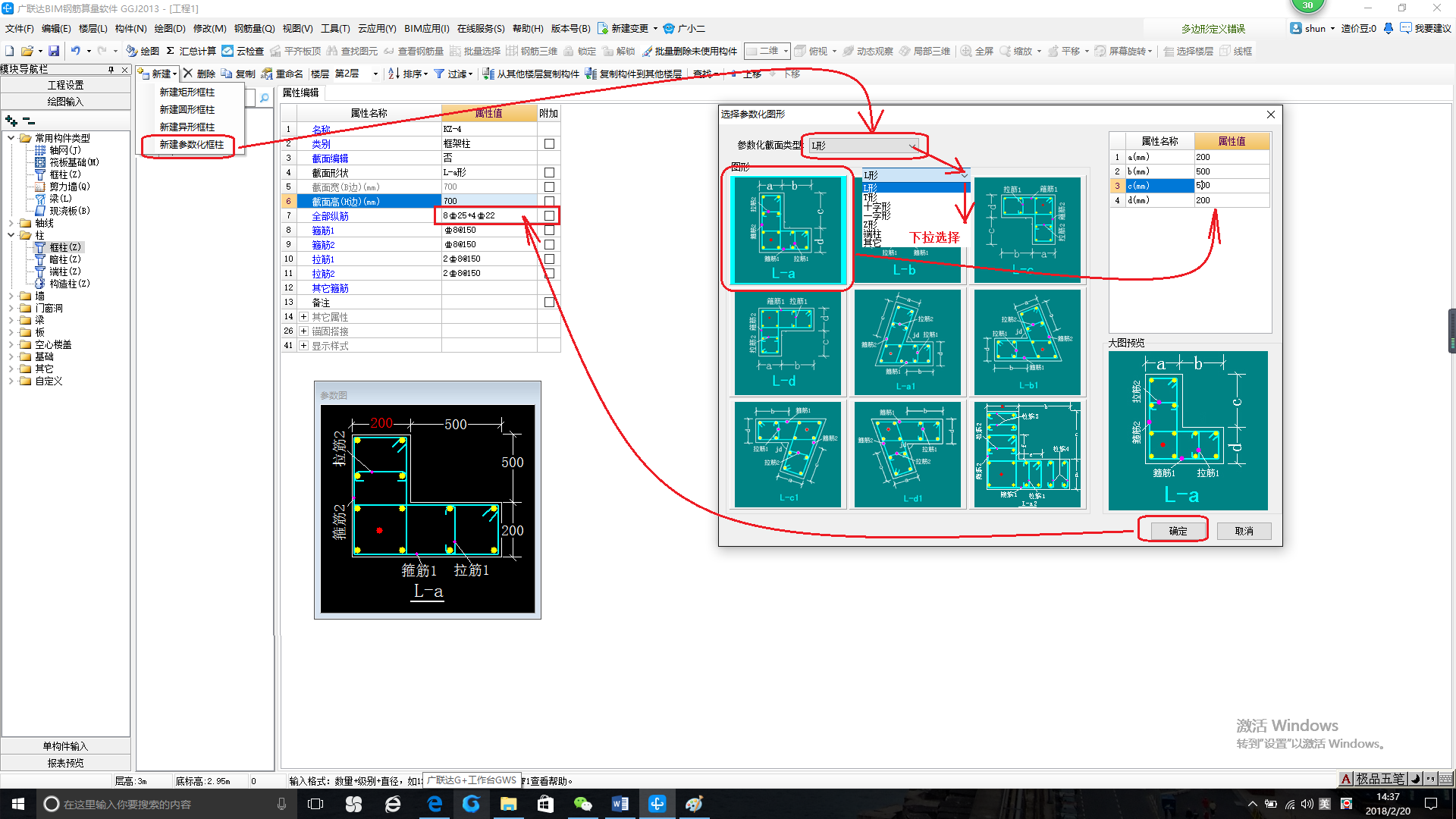This screenshot has height=819, width=1456.
Task: Select the L-c1 section thumbnail
Action: coord(787,454)
